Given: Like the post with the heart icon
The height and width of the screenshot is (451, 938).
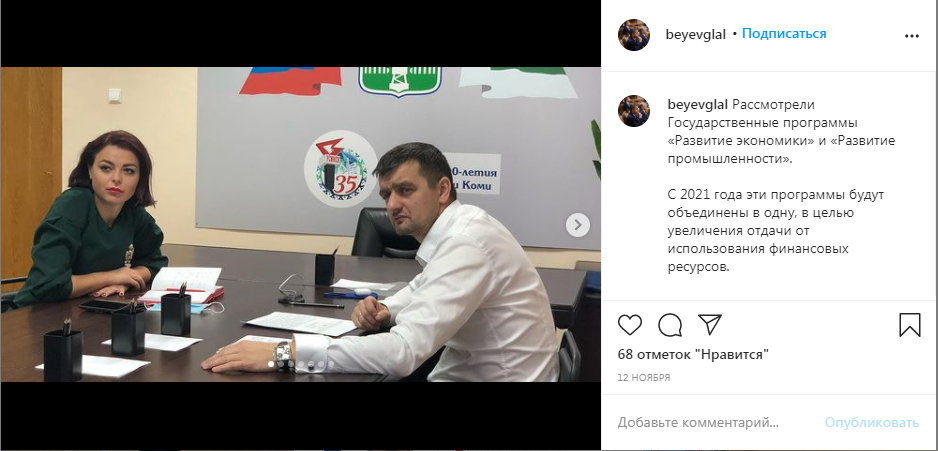Looking at the screenshot, I should pos(629,325).
